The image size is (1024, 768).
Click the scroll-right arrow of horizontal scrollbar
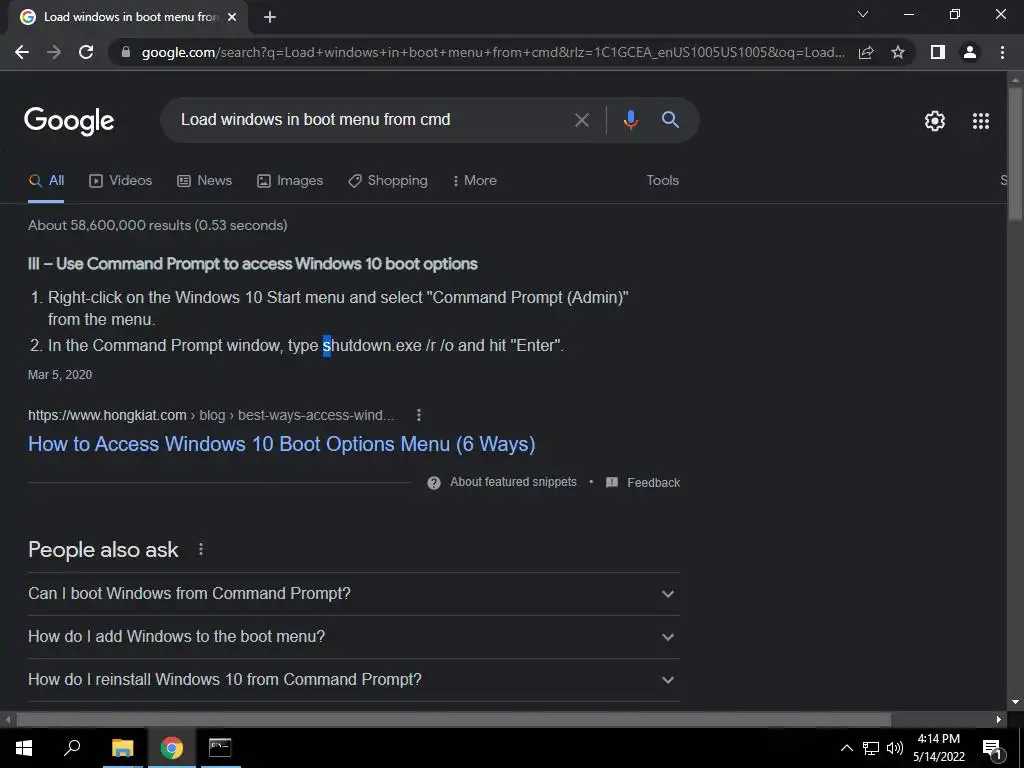tap(999, 720)
